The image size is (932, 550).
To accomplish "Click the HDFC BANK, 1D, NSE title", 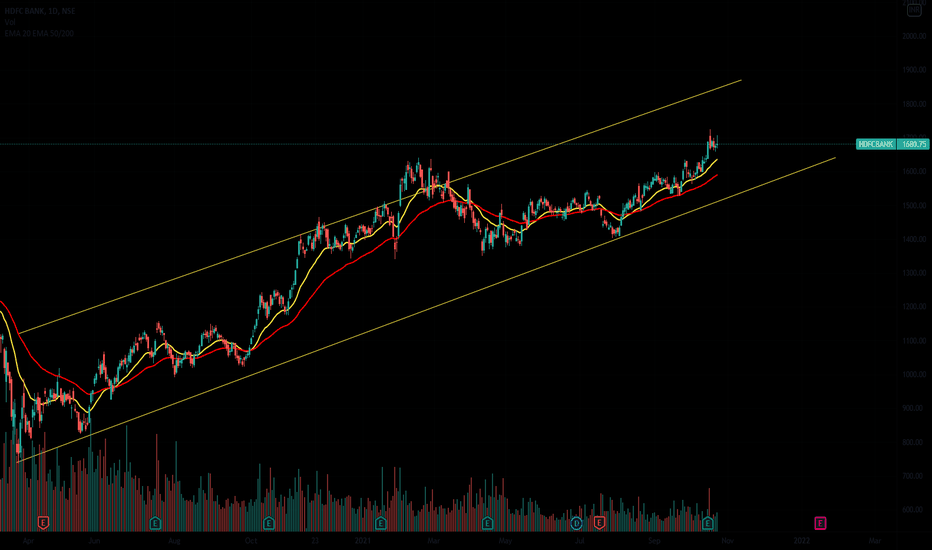I will 40,11.
